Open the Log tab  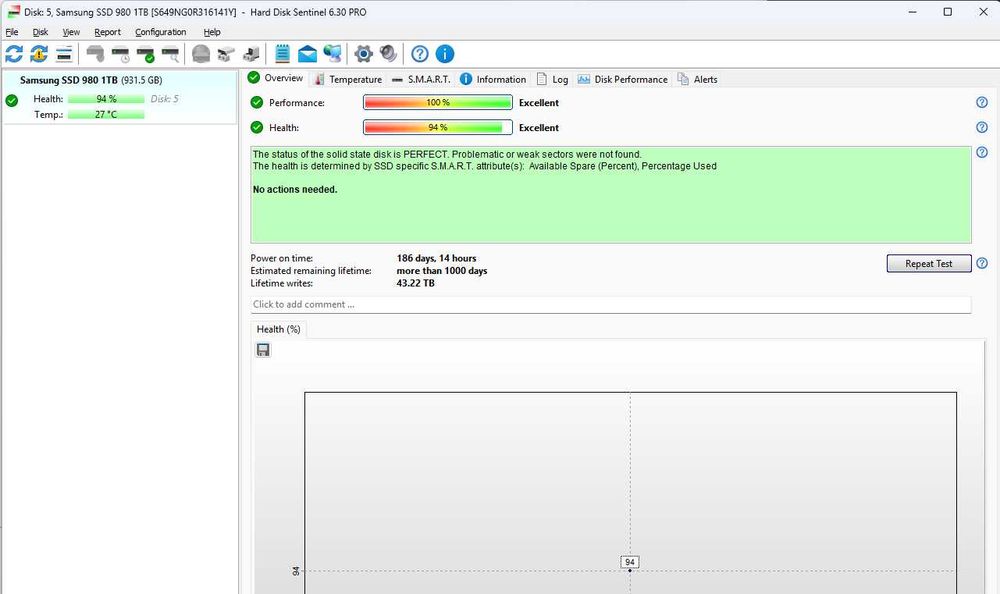pos(552,79)
